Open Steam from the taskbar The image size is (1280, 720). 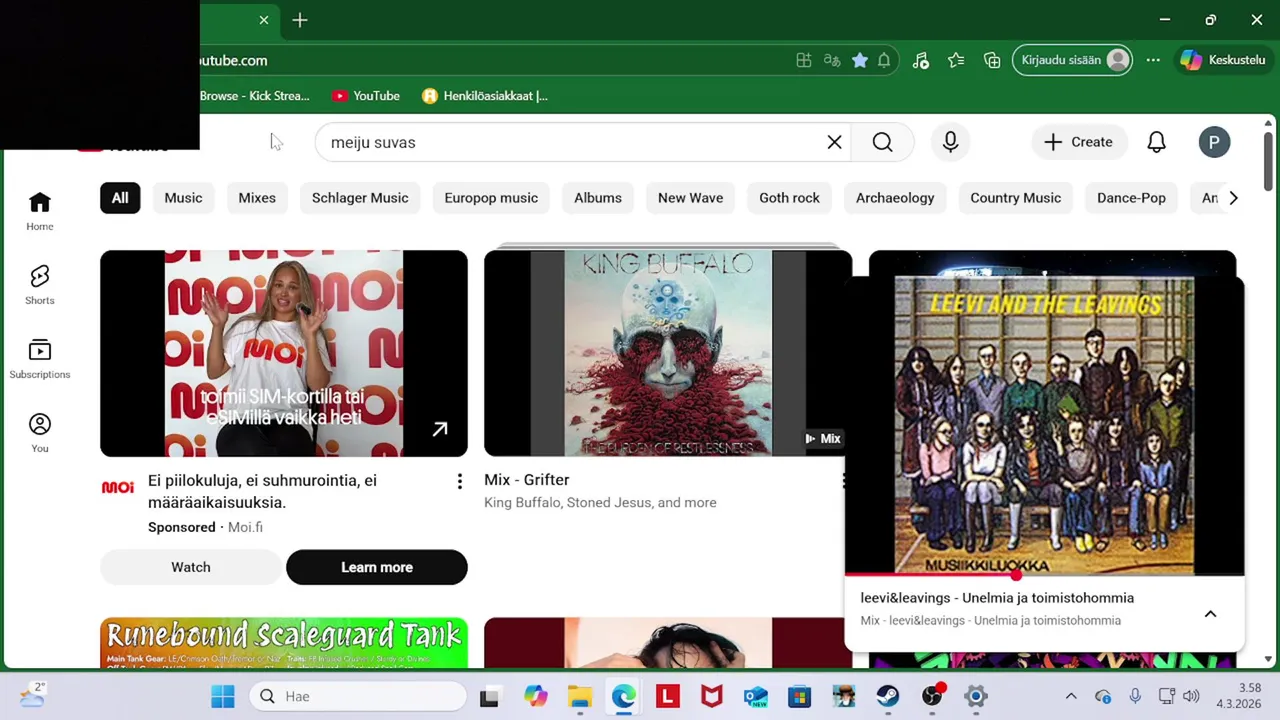pos(888,696)
